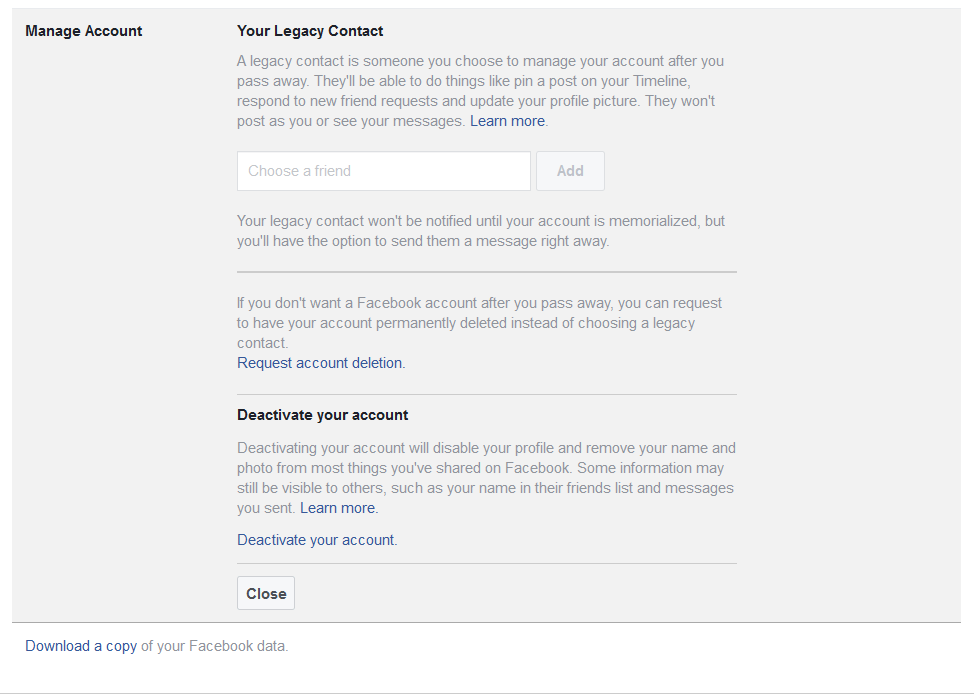Click the bold Deactivate your account heading
Screen dimensions: 974x700
click(322, 415)
